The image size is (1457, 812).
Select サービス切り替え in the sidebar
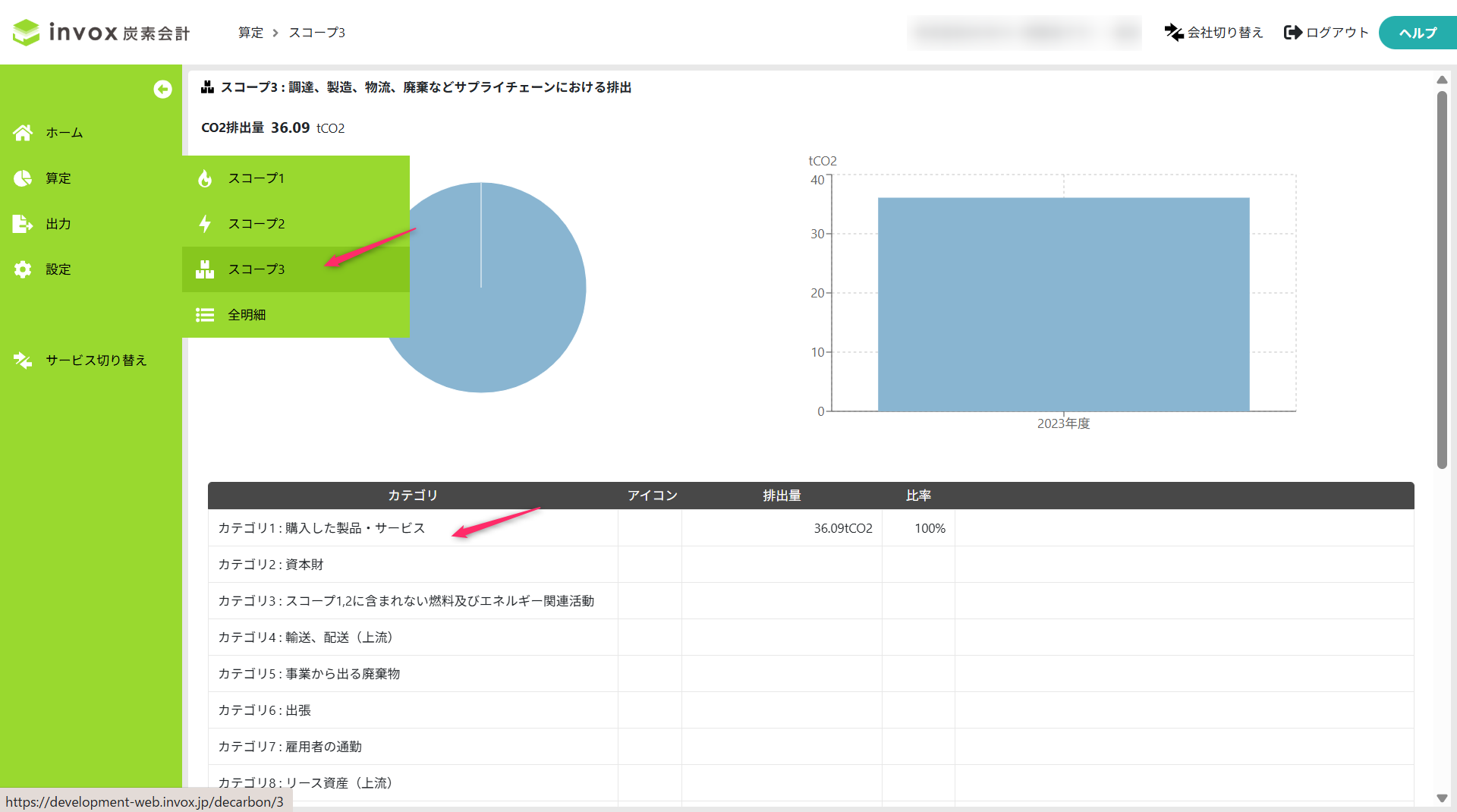pyautogui.click(x=91, y=360)
